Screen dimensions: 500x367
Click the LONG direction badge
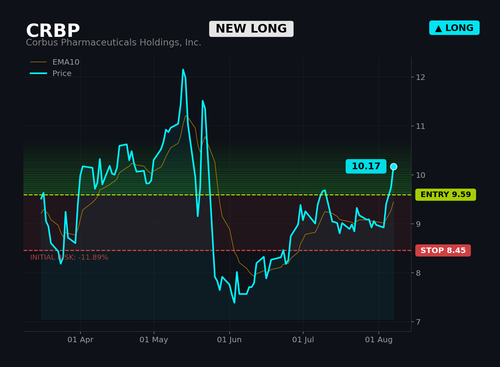tap(454, 28)
